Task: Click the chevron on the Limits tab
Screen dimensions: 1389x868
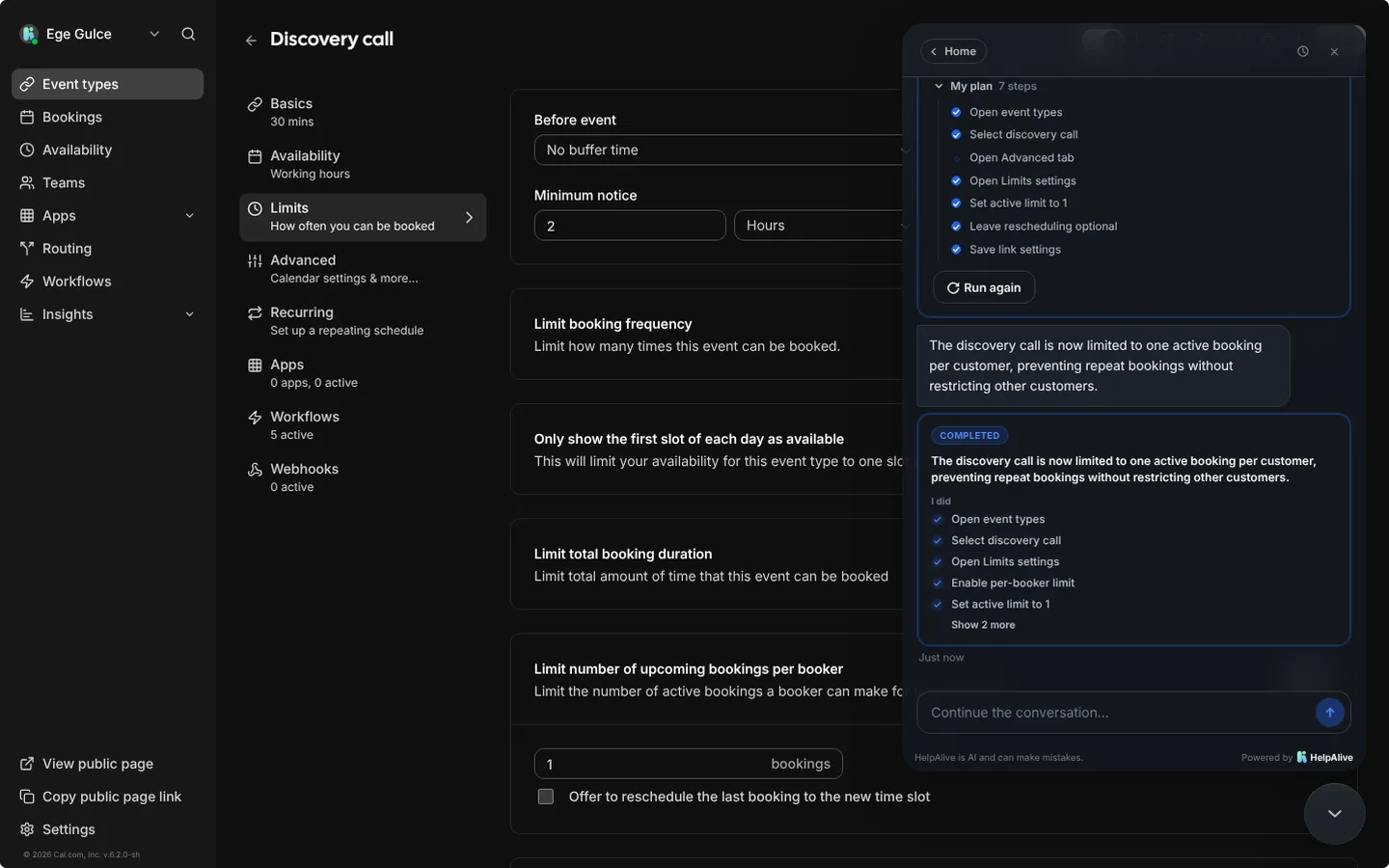Action: 469,218
